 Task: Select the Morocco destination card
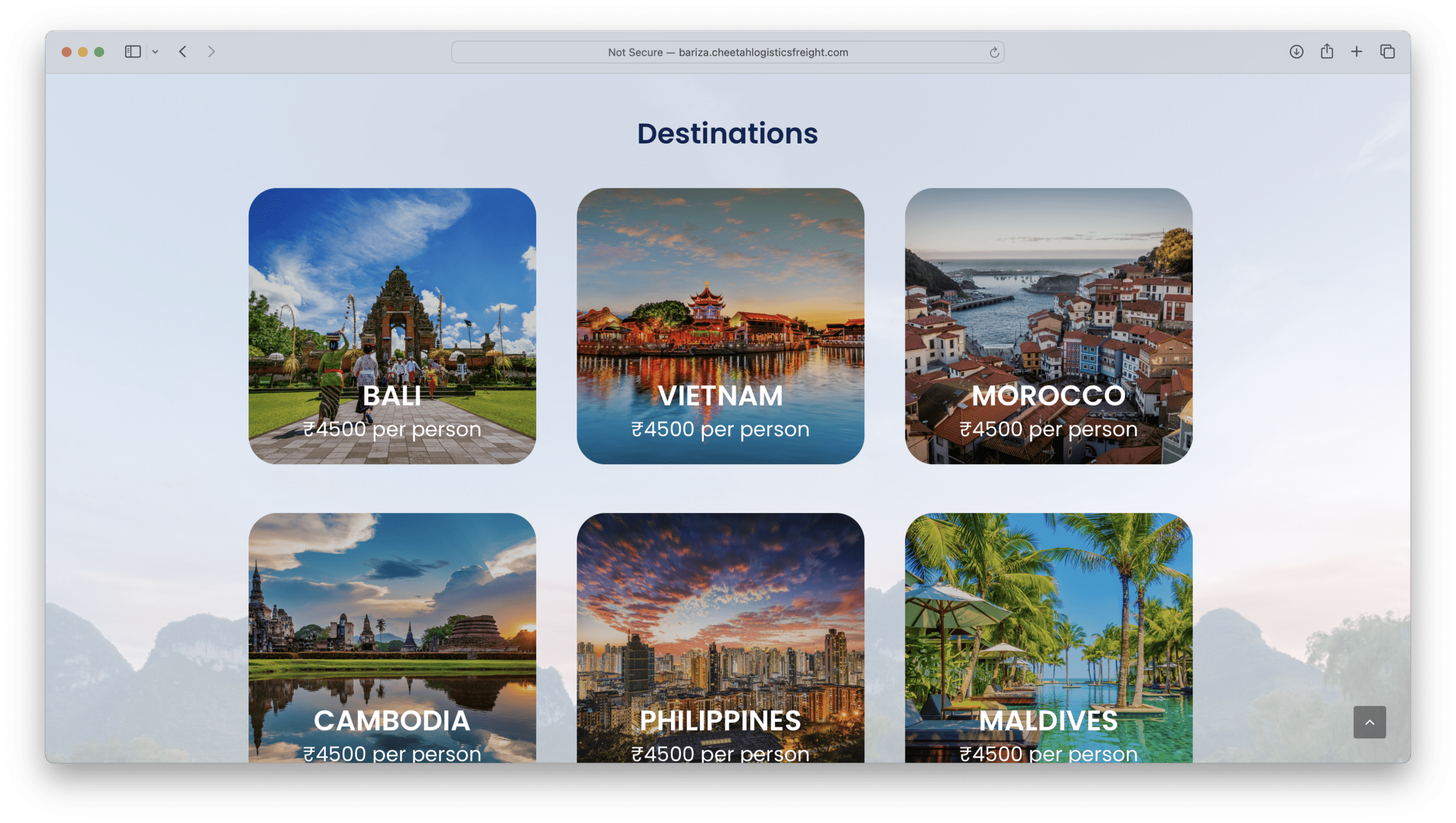click(x=1049, y=328)
